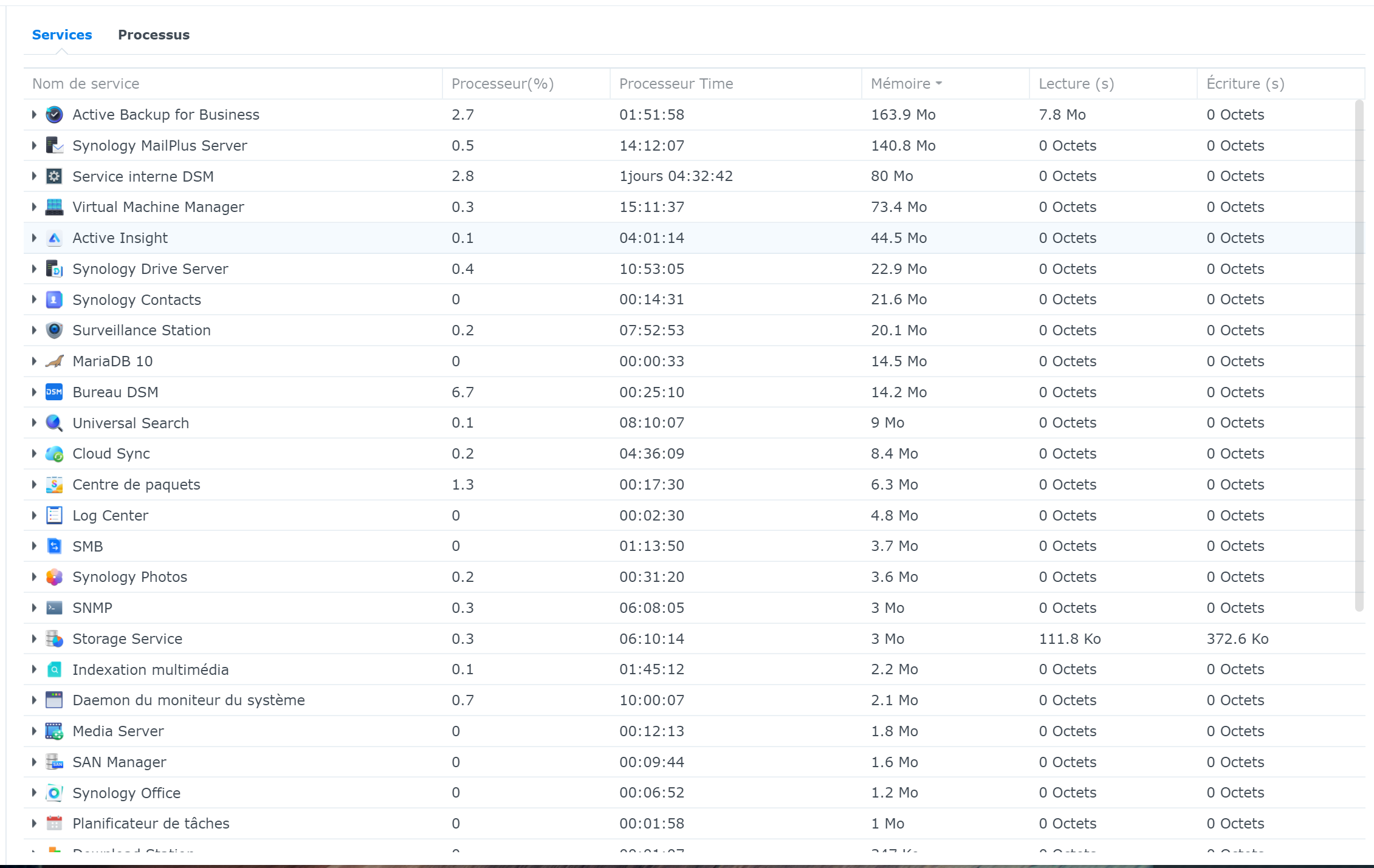Click the Daemon du moniteur du système icon

[x=54, y=700]
